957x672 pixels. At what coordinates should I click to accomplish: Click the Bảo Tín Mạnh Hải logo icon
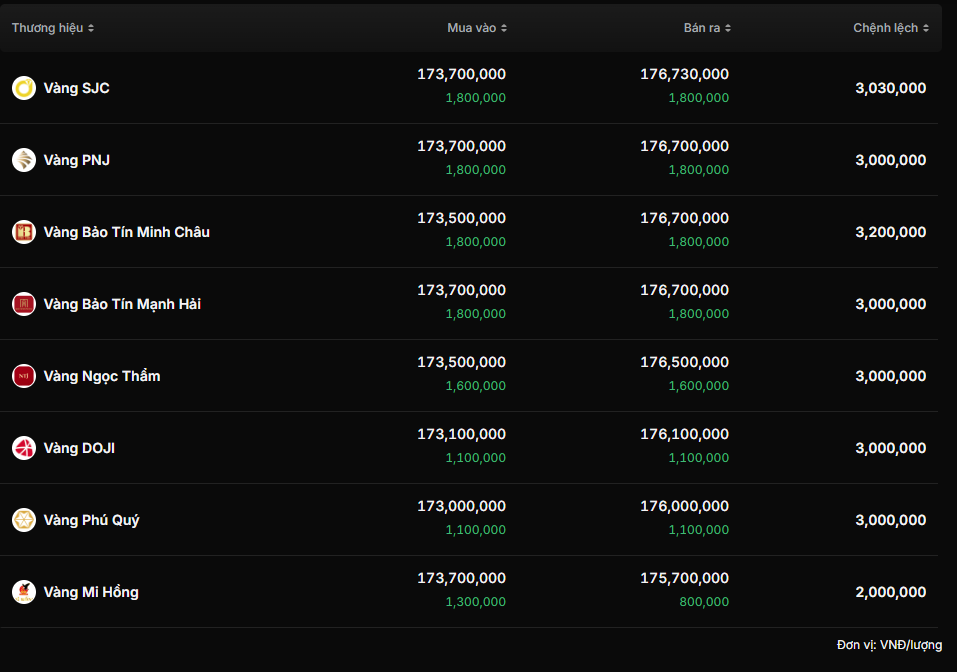click(24, 304)
